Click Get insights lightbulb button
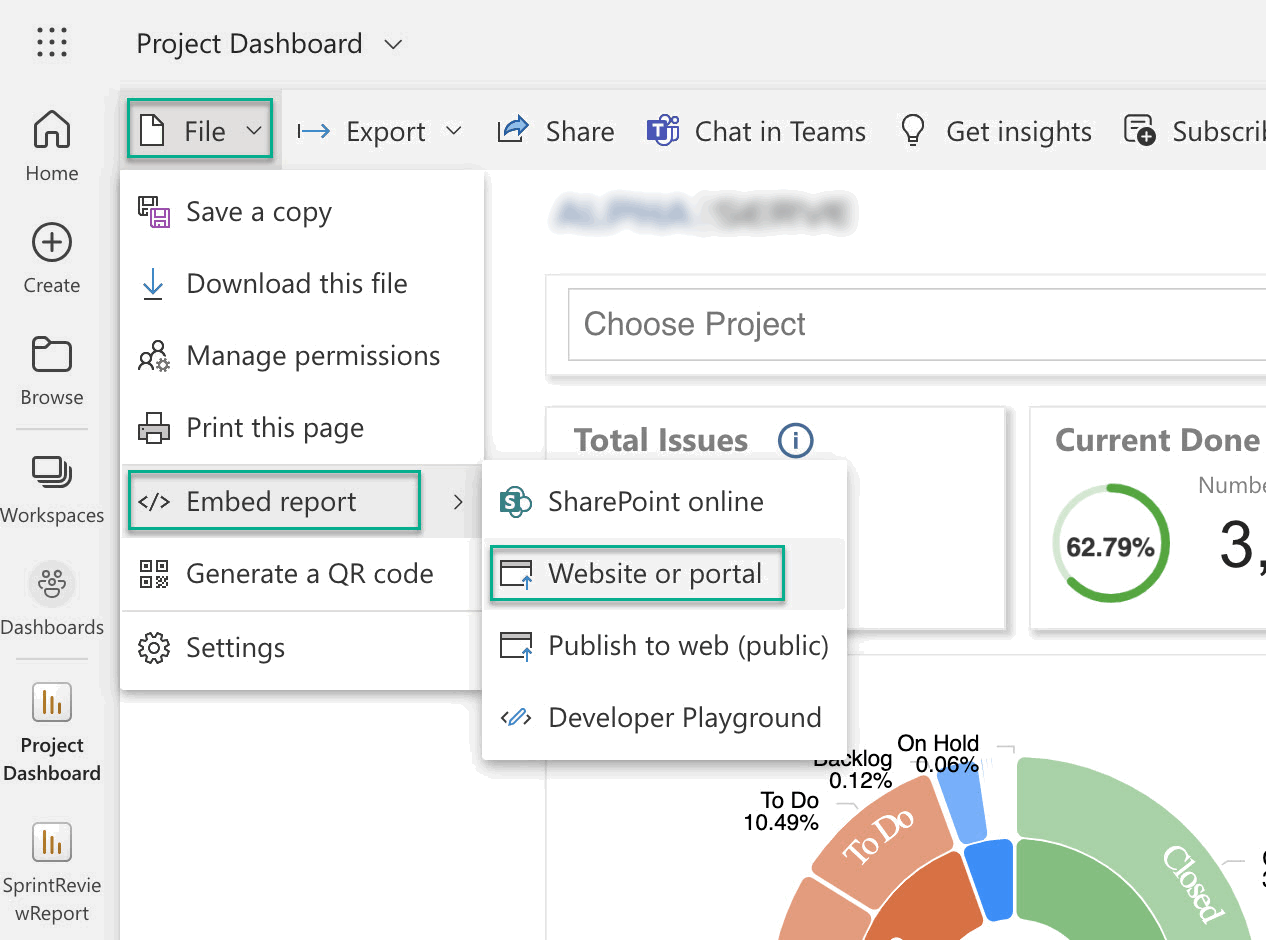1266x940 pixels. tap(996, 131)
